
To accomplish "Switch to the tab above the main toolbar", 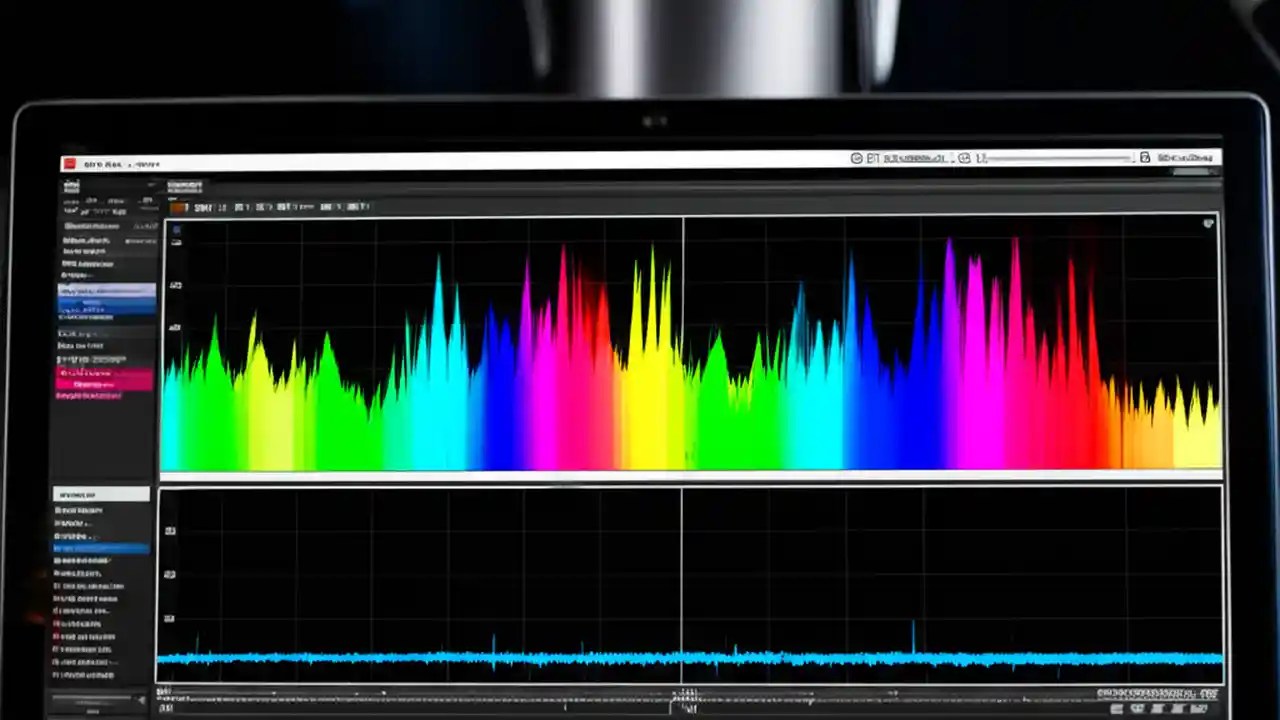I will (x=183, y=186).
